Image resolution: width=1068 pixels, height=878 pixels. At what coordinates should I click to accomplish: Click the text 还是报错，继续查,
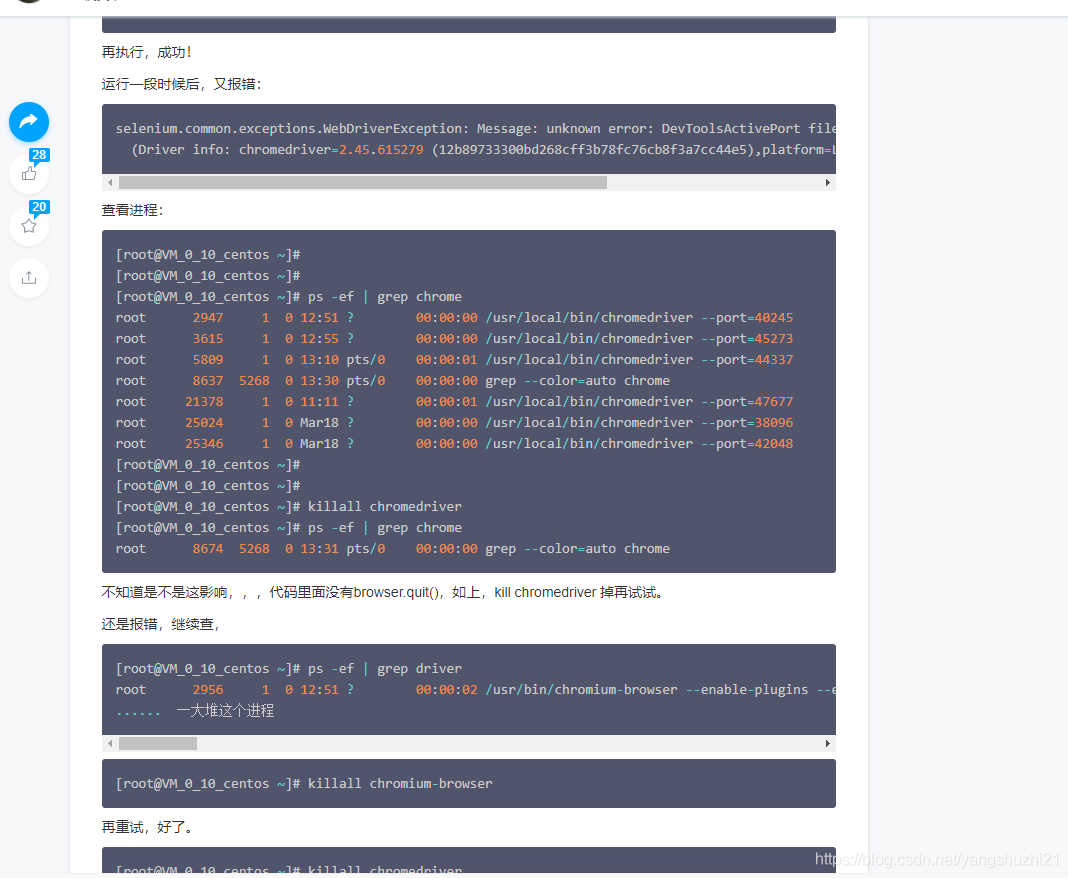coord(161,624)
